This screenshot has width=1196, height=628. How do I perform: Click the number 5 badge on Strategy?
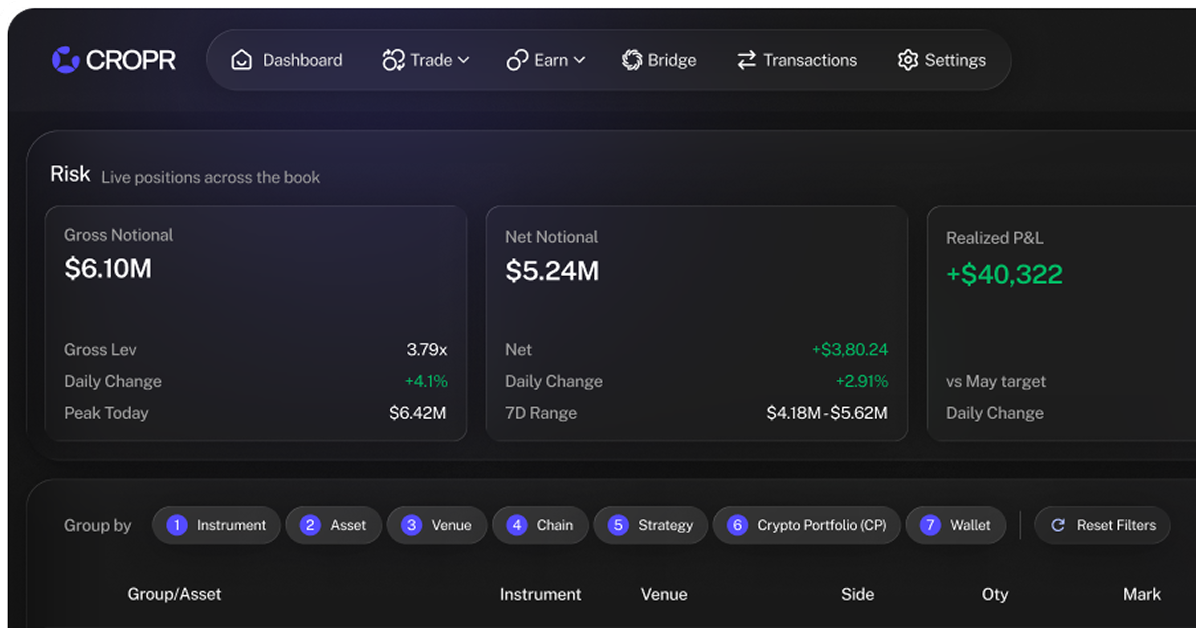[x=618, y=525]
